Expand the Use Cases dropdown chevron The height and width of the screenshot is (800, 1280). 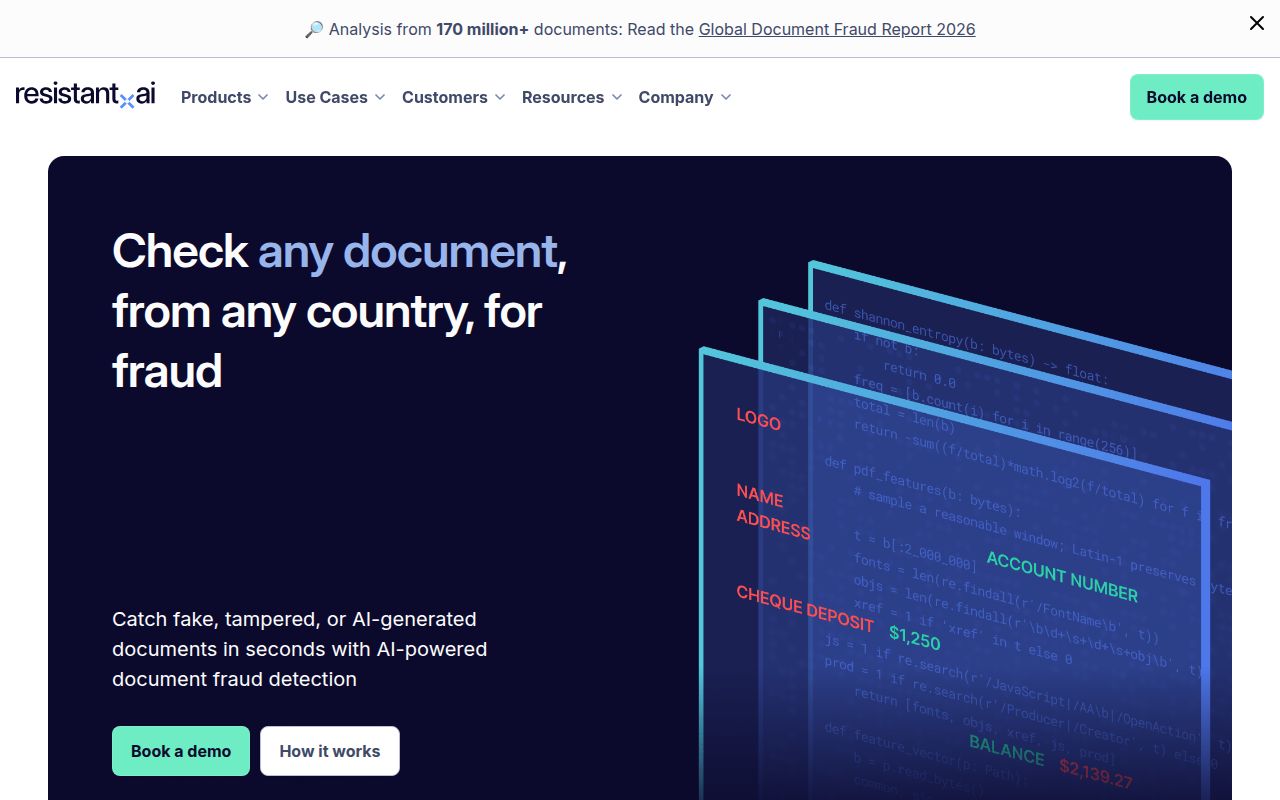pos(380,97)
